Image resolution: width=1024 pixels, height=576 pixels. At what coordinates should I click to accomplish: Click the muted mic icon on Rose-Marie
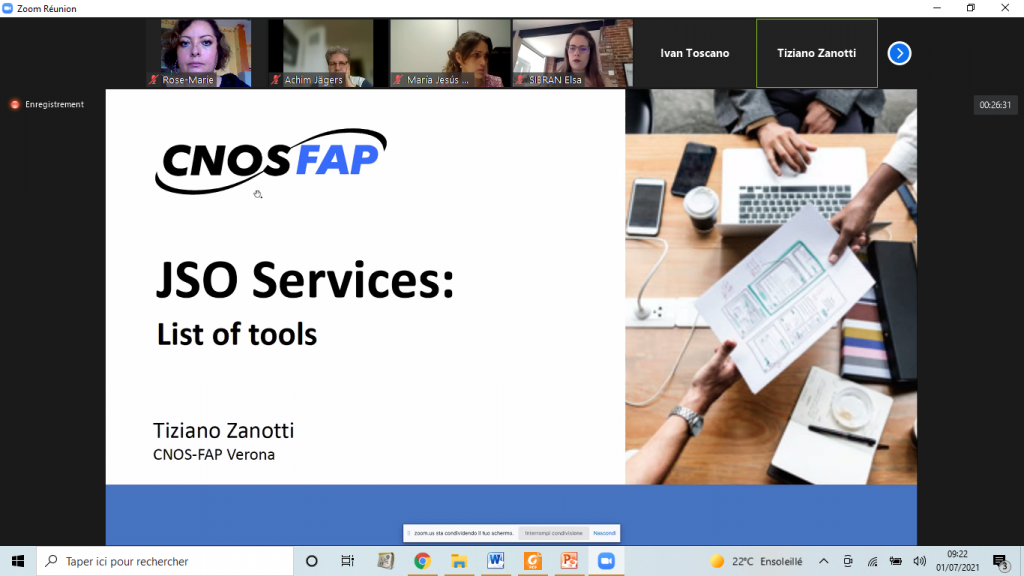153,80
